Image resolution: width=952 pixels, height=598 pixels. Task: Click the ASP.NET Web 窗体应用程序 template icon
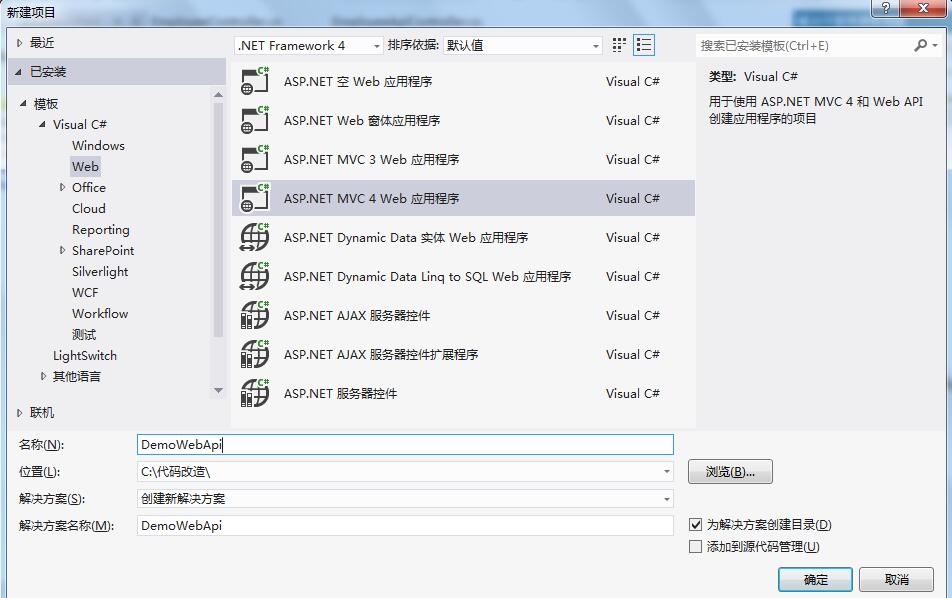254,120
